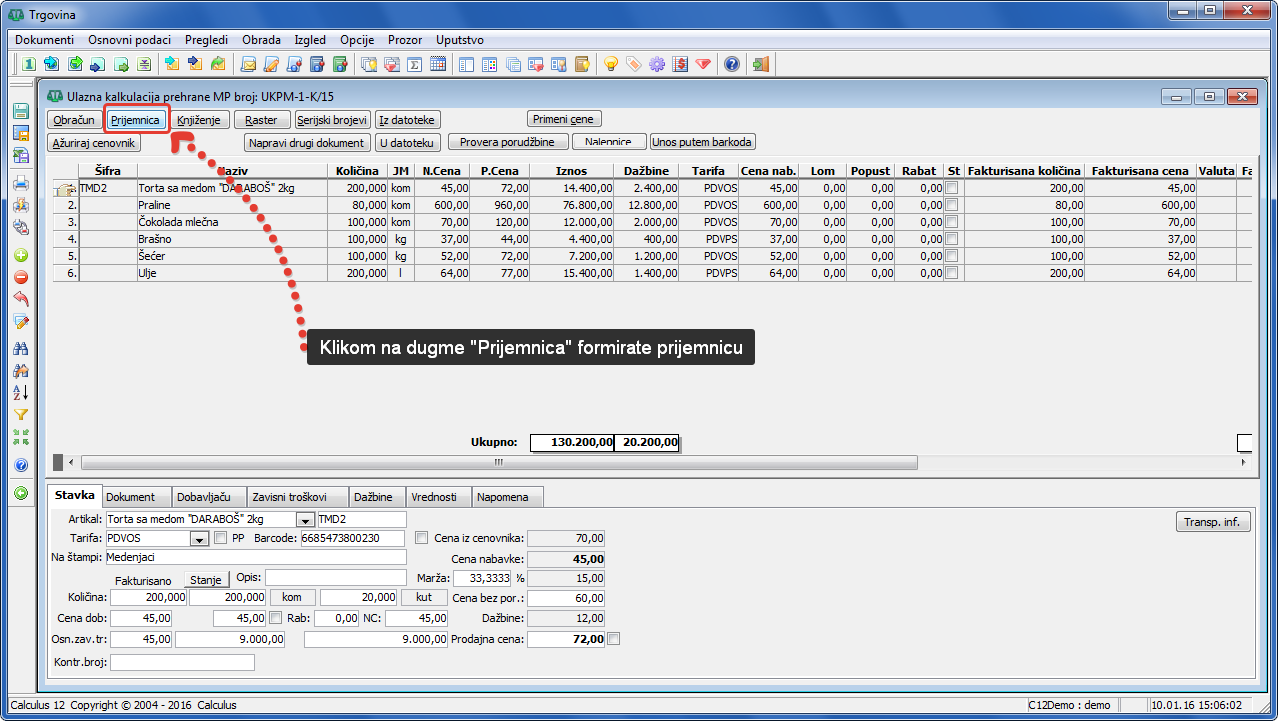
Task: Toggle the PP checkbox next to Tarifa
Action: pyautogui.click(x=220, y=538)
